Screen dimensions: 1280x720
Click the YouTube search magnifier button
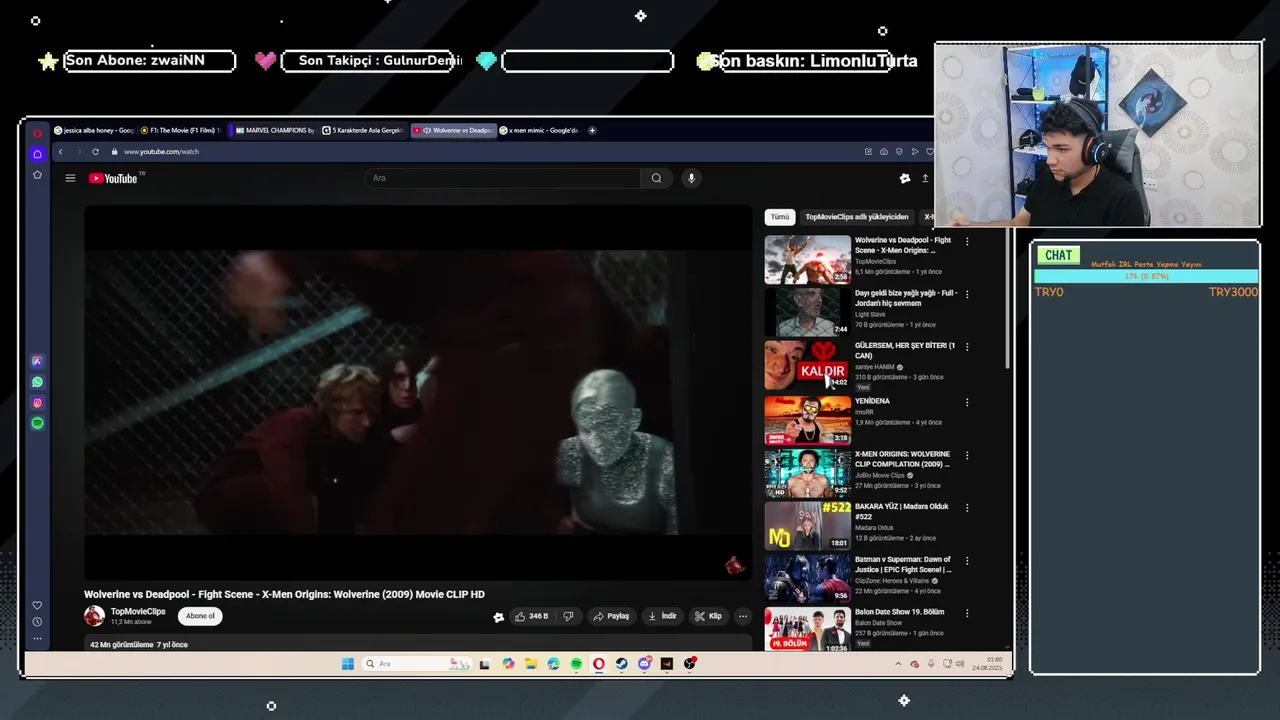656,178
